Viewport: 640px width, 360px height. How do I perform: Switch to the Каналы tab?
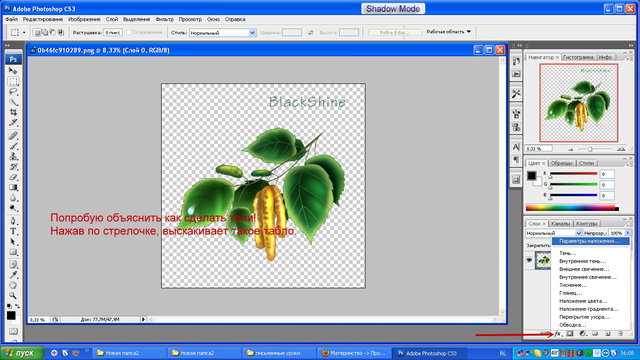coord(560,224)
